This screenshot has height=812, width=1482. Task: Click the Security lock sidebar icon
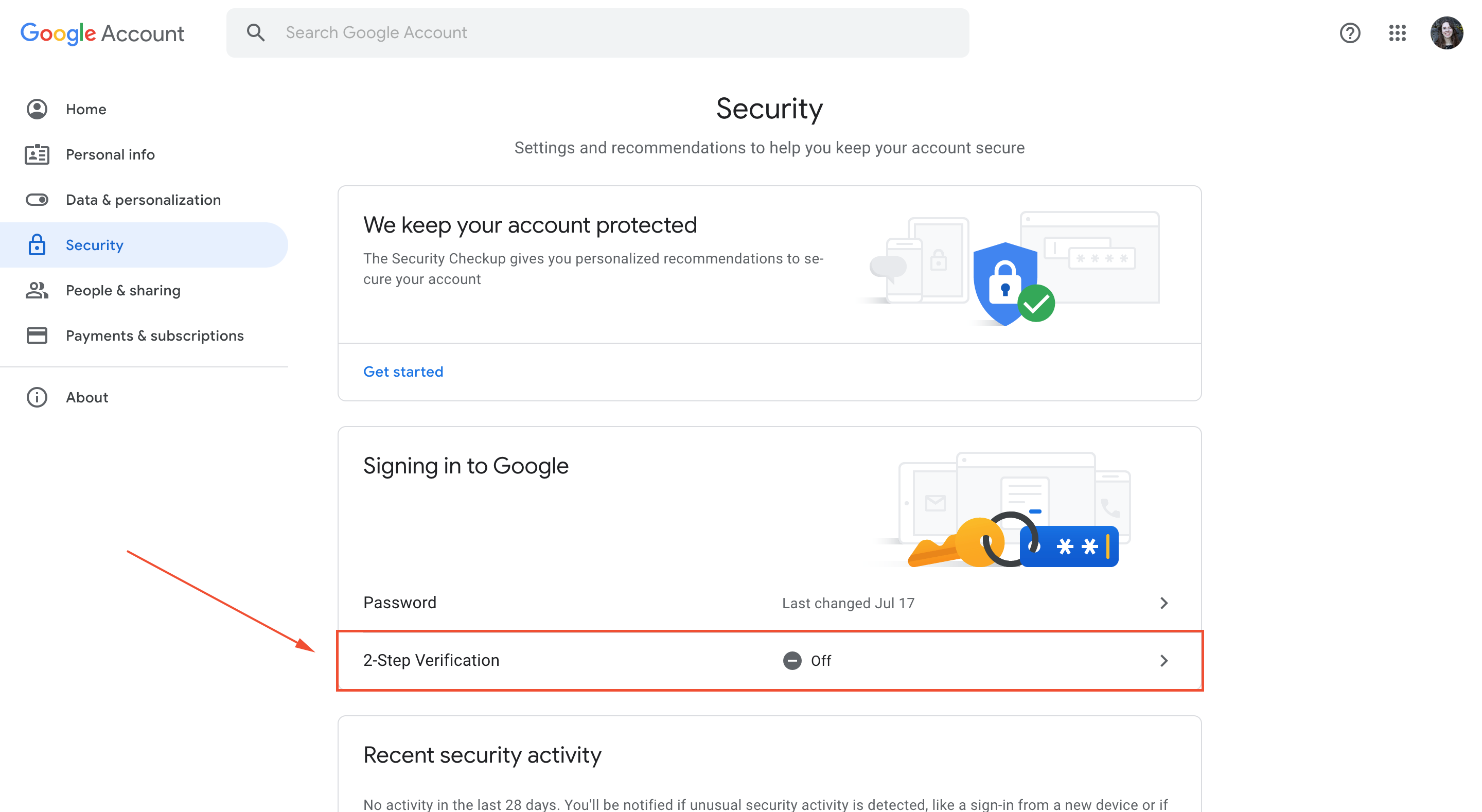click(37, 244)
